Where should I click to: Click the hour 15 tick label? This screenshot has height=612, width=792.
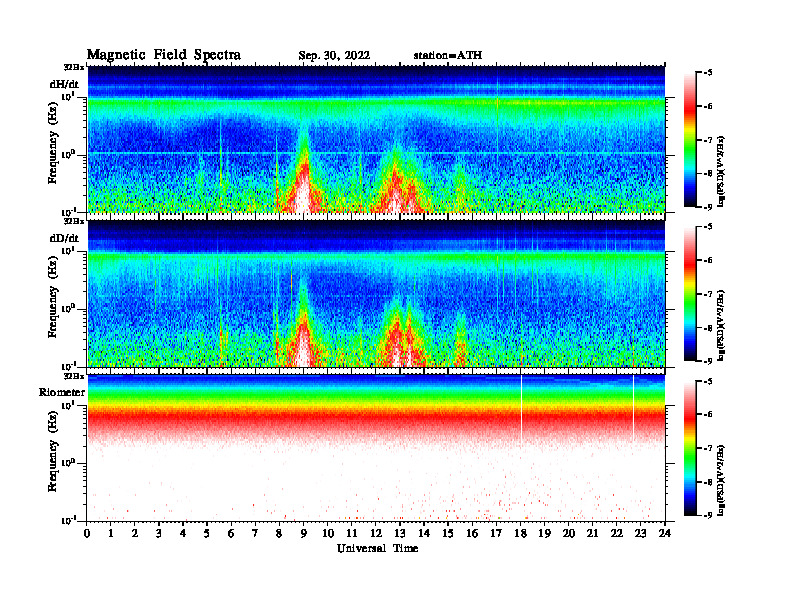pyautogui.click(x=448, y=534)
